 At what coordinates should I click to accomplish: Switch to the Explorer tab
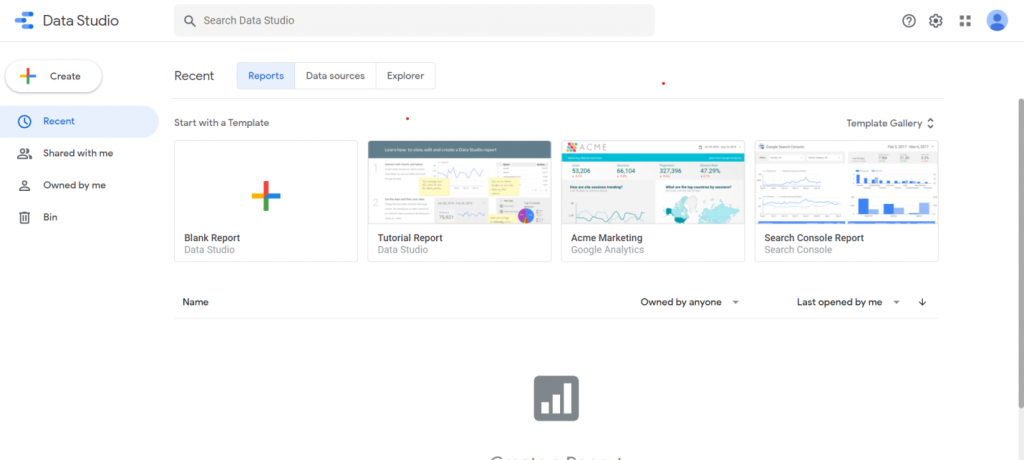tap(406, 76)
